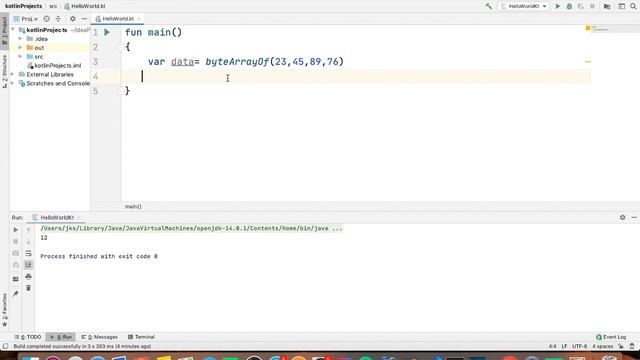Image resolution: width=640 pixels, height=360 pixels.
Task: Toggle Soft-Wrap in Run console
Action: [28, 253]
